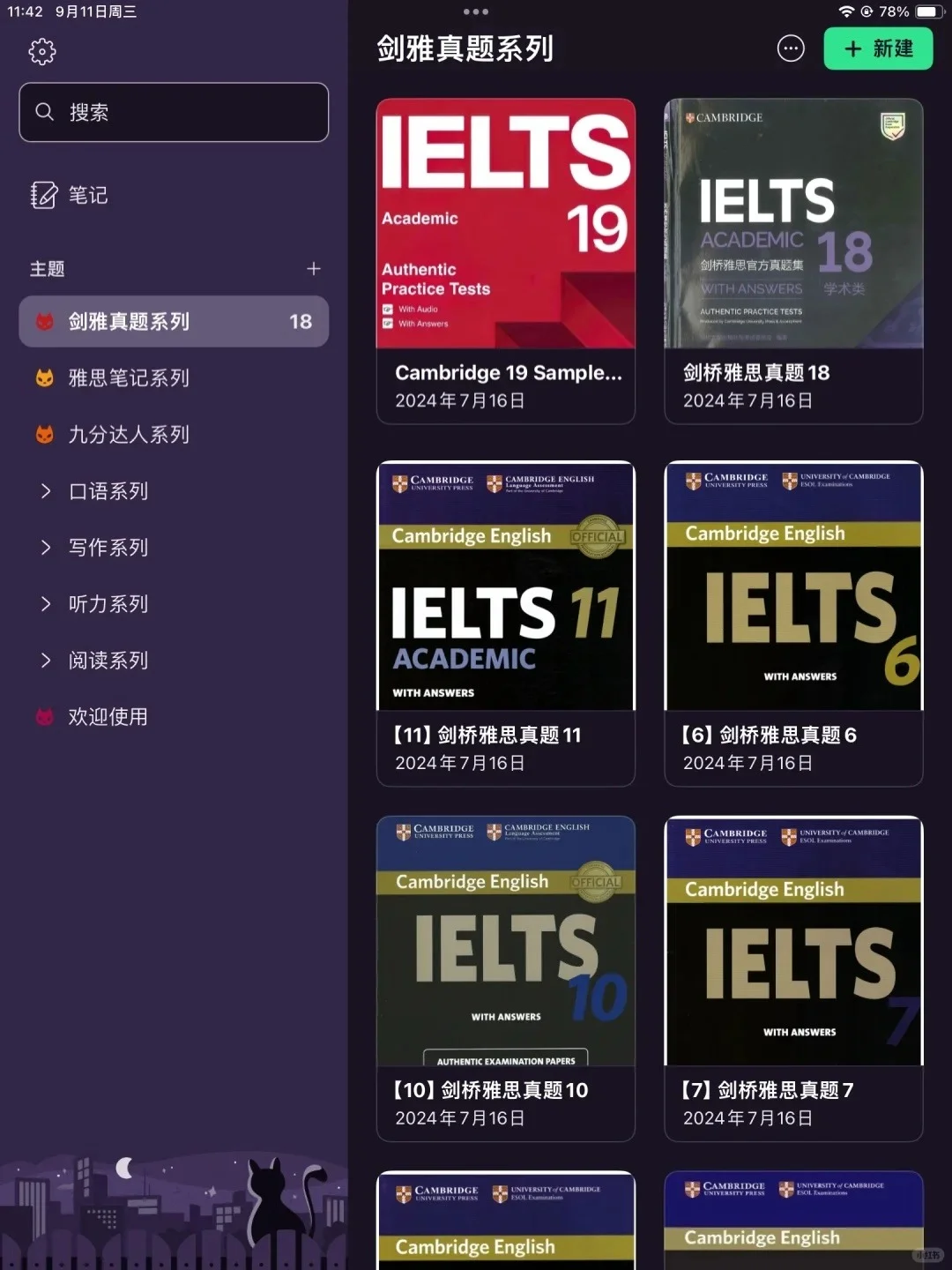Select 九分达人系列 topic
This screenshot has height=1270, width=952.
(x=174, y=435)
